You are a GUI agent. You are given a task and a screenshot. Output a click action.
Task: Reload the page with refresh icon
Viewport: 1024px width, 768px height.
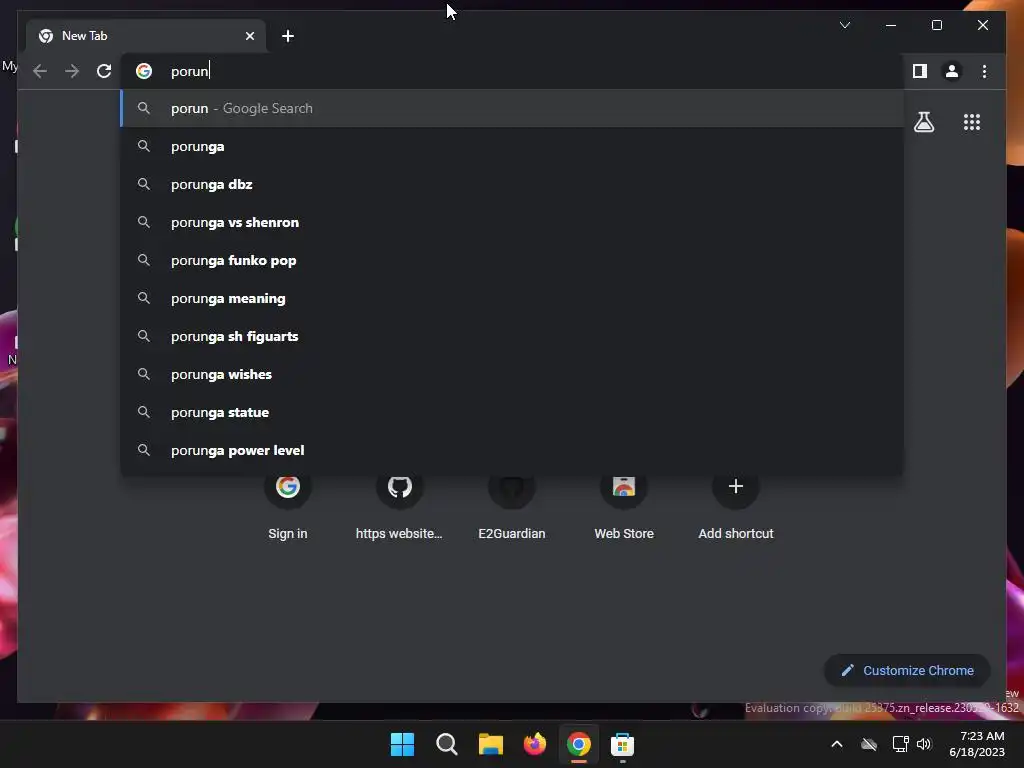pyautogui.click(x=104, y=71)
